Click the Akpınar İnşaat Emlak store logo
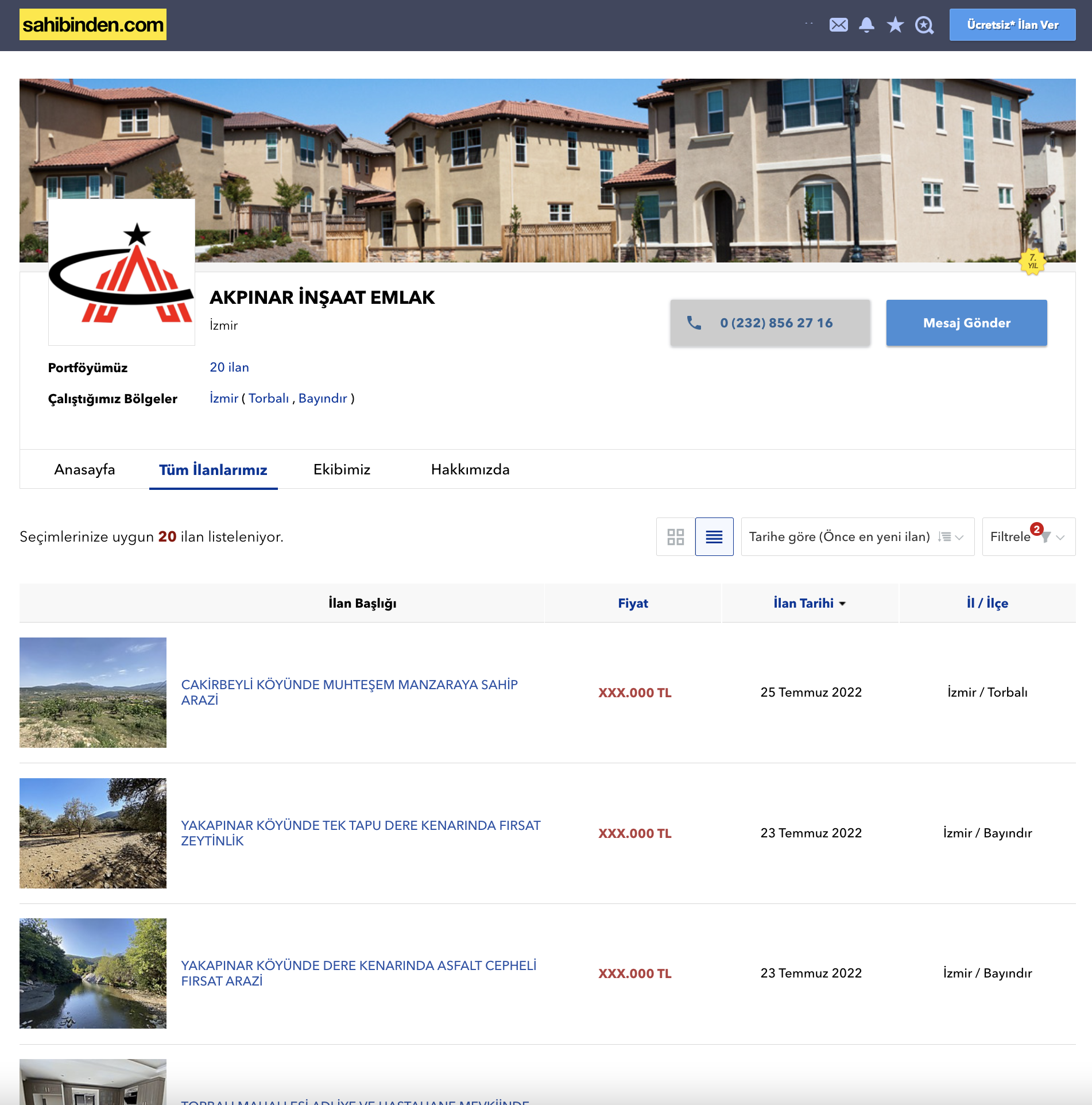The width and height of the screenshot is (1092, 1105). (x=122, y=272)
